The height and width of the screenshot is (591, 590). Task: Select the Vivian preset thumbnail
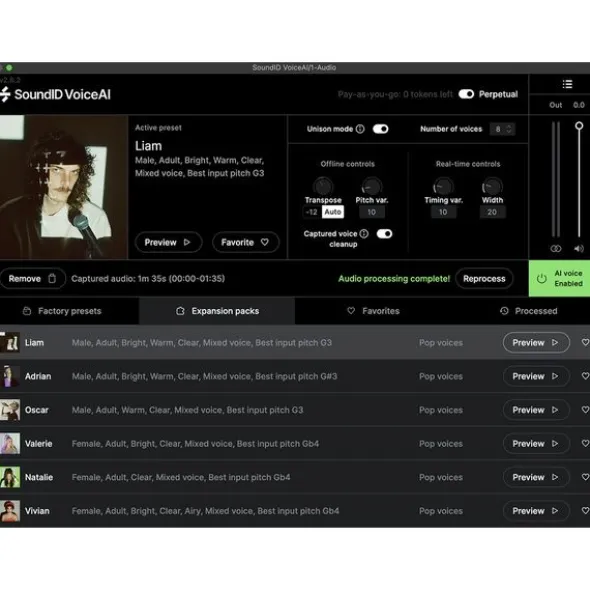tap(10, 511)
